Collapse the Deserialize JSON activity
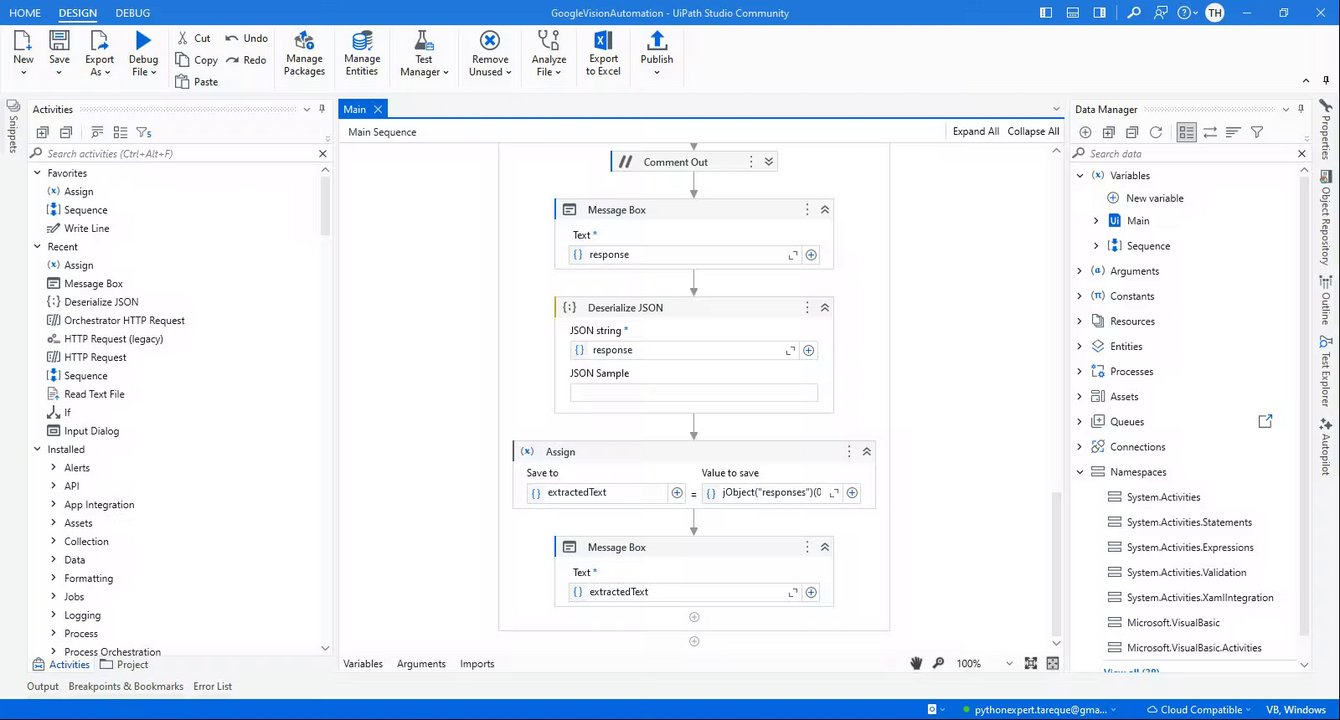Screen dimensions: 1340x720 pos(825,308)
